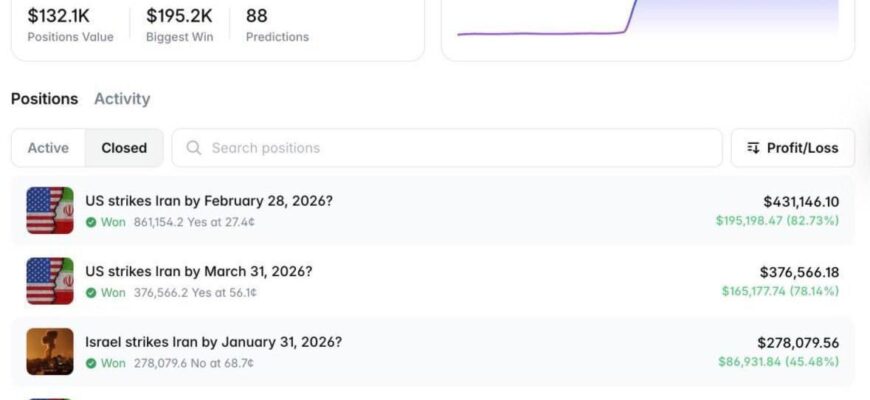
Task: Click green Won checkmark for March 31 market
Action: point(91,292)
